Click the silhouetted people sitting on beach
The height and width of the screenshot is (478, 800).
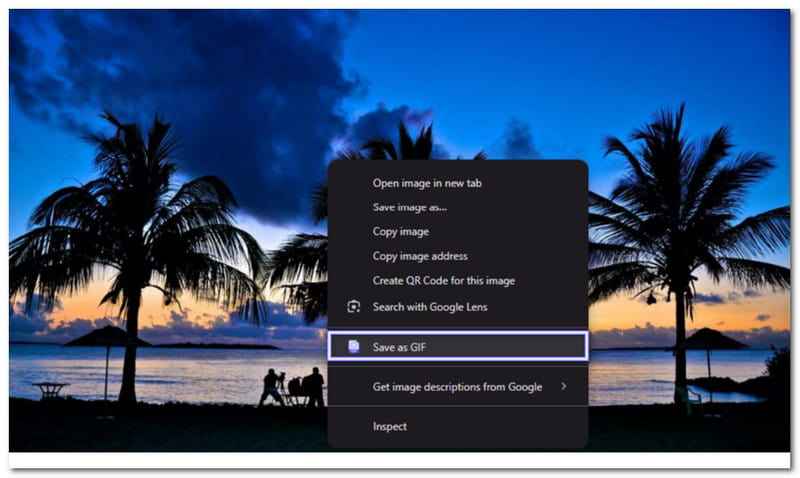(x=292, y=387)
